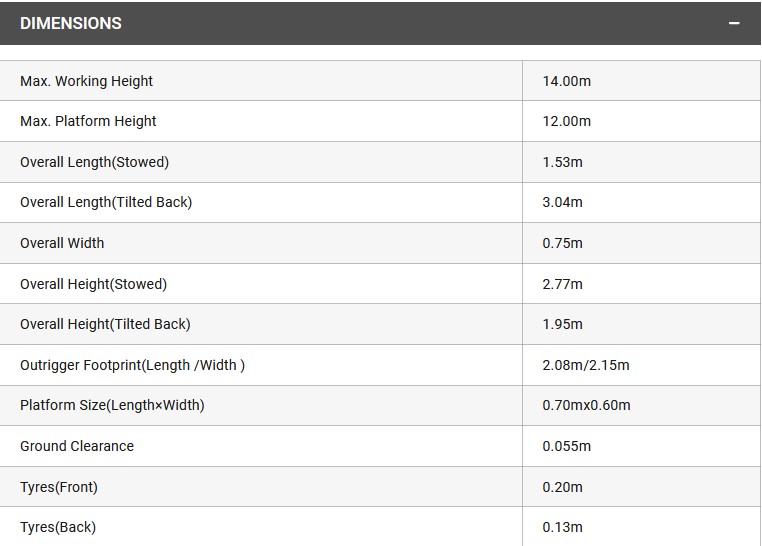Click the 0.75m overall width value
Screen dimensions: 762x546
tap(563, 243)
